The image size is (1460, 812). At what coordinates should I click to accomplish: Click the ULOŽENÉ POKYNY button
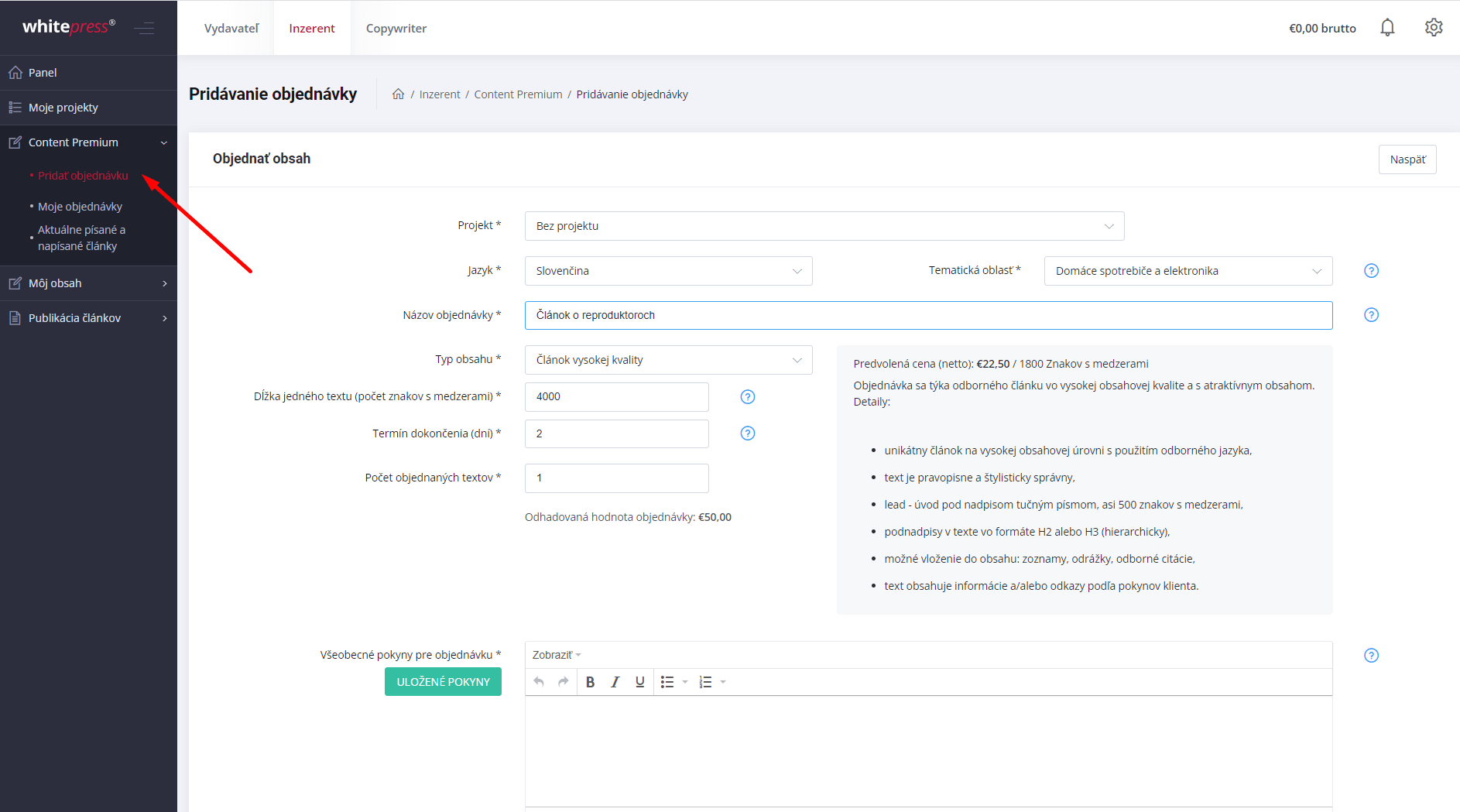click(443, 682)
